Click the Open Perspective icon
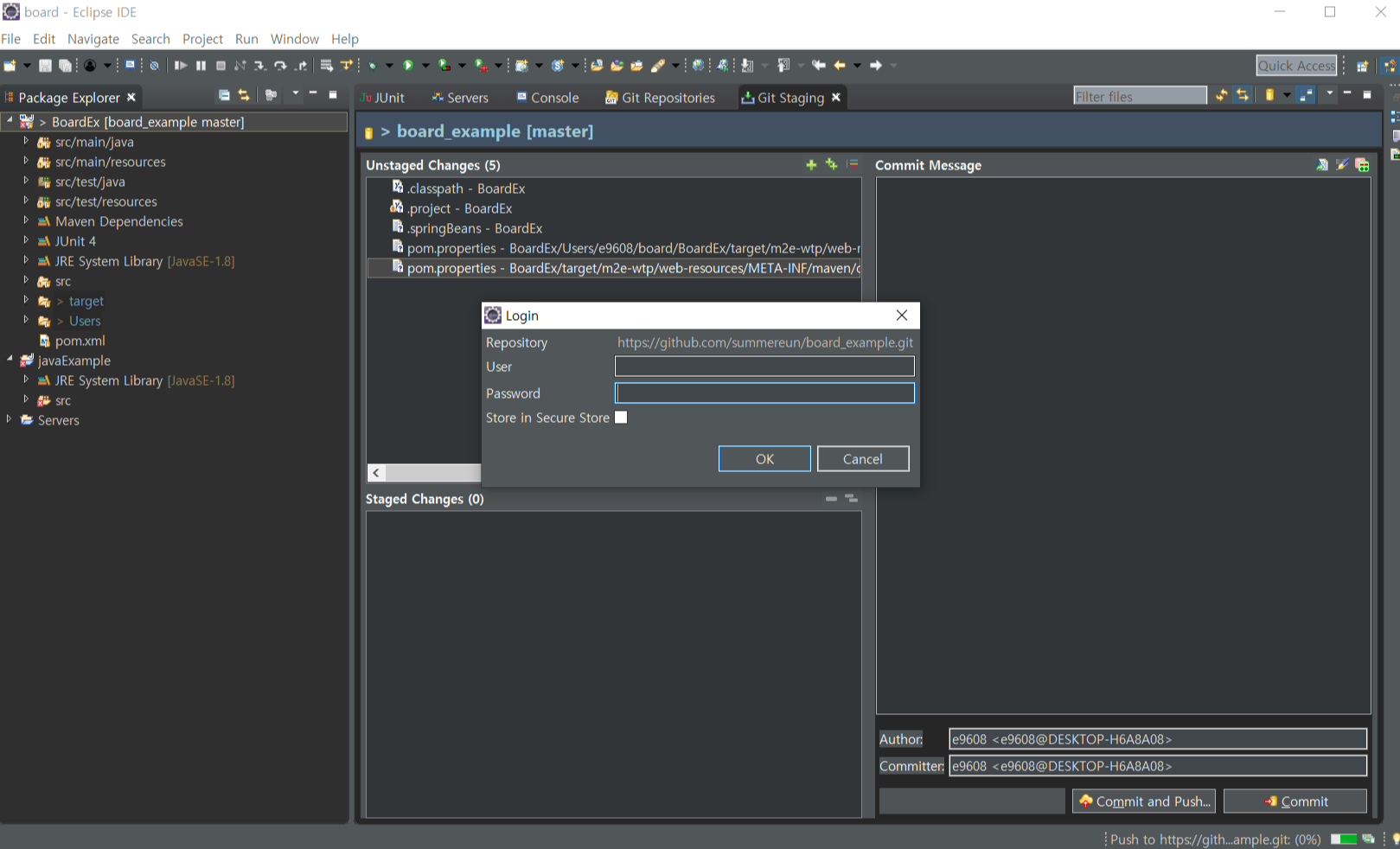The width and height of the screenshot is (1400, 849). (x=1362, y=67)
